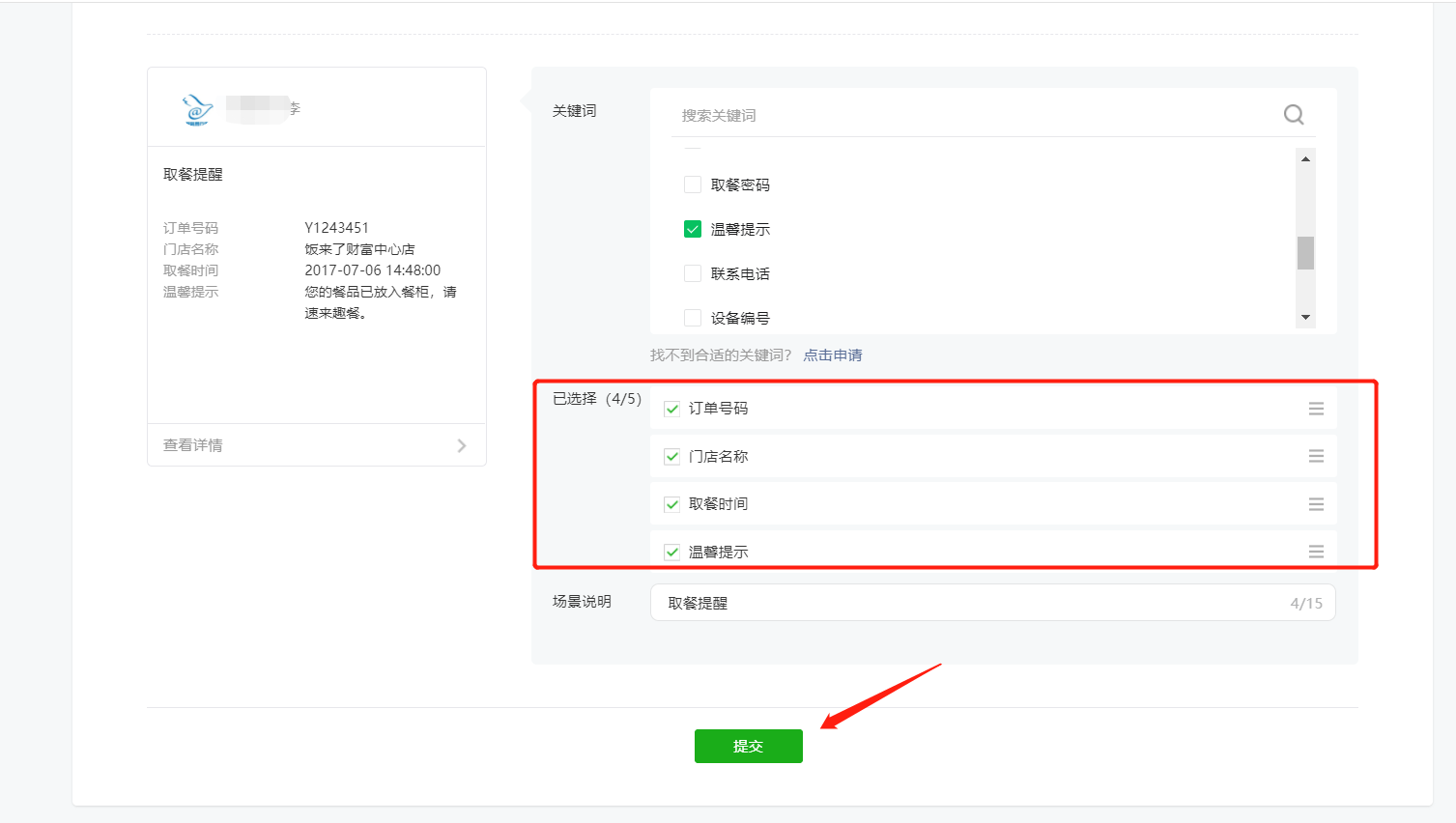The image size is (1456, 823).
Task: Open the 点击申请 keyword request link
Action: (x=833, y=355)
